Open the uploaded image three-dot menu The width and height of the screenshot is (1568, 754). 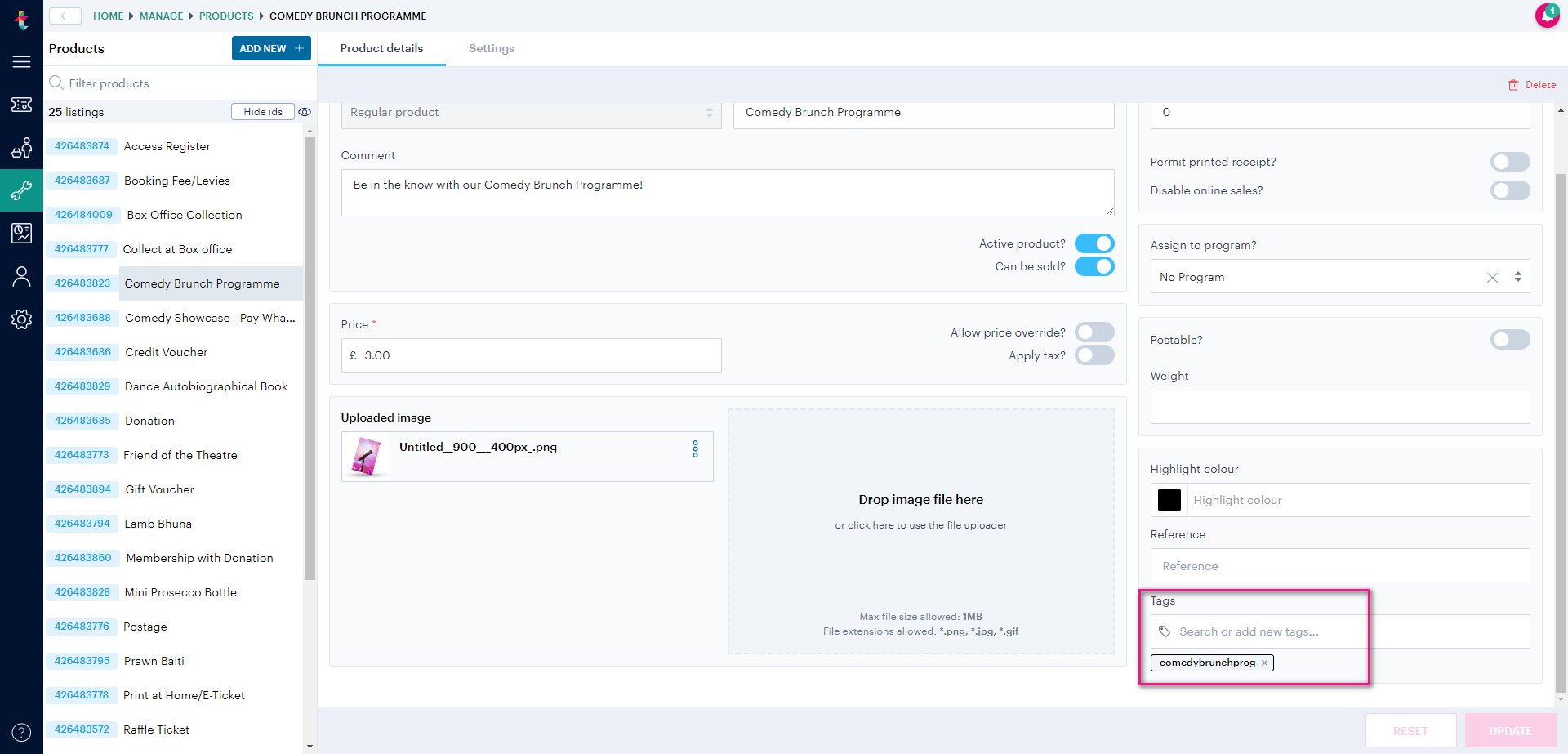point(695,448)
